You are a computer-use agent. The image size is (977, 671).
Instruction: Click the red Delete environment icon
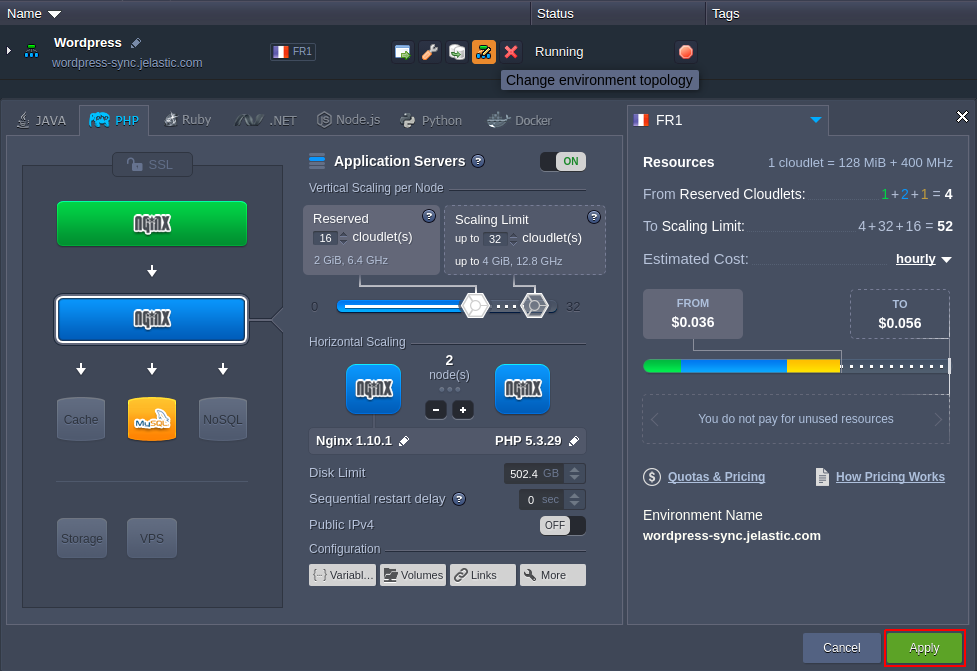[x=511, y=51]
